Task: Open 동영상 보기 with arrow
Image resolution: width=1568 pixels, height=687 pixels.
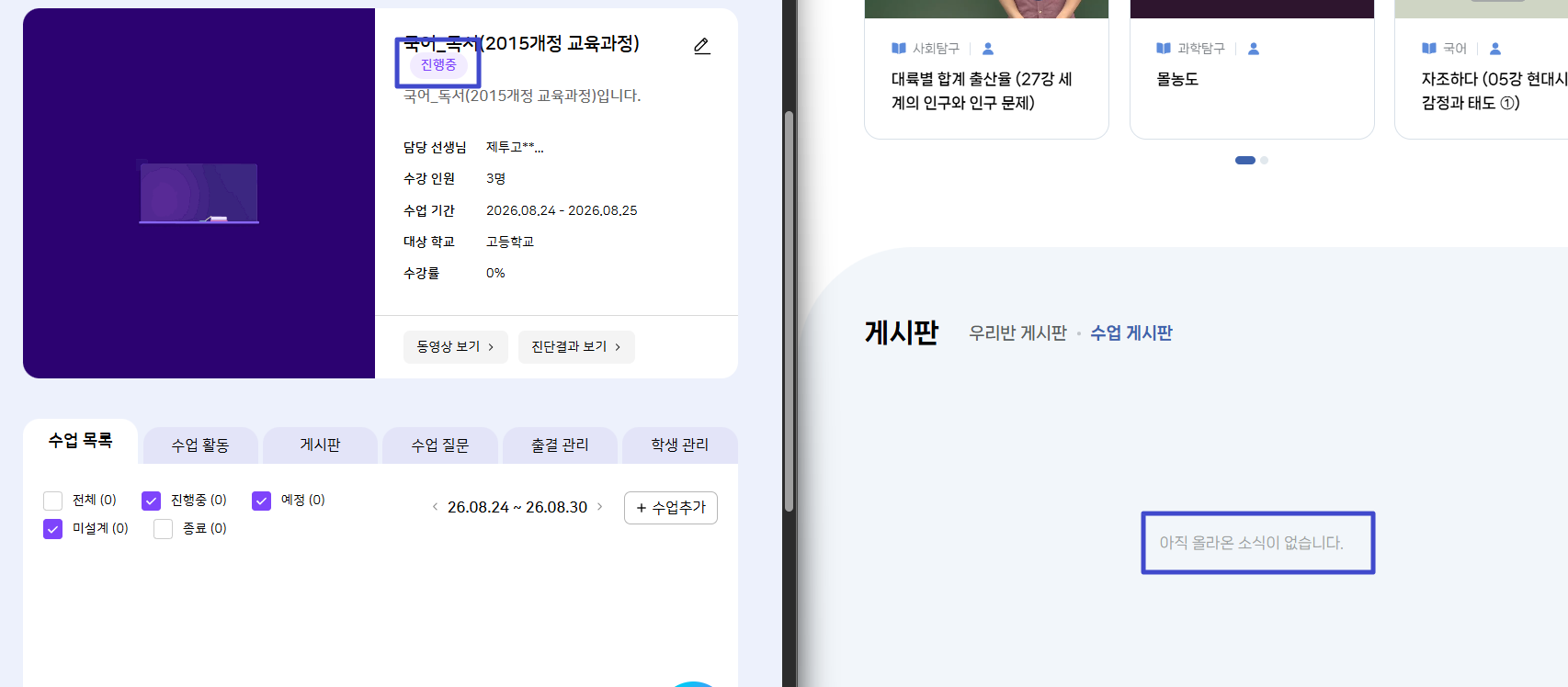Action: [456, 347]
